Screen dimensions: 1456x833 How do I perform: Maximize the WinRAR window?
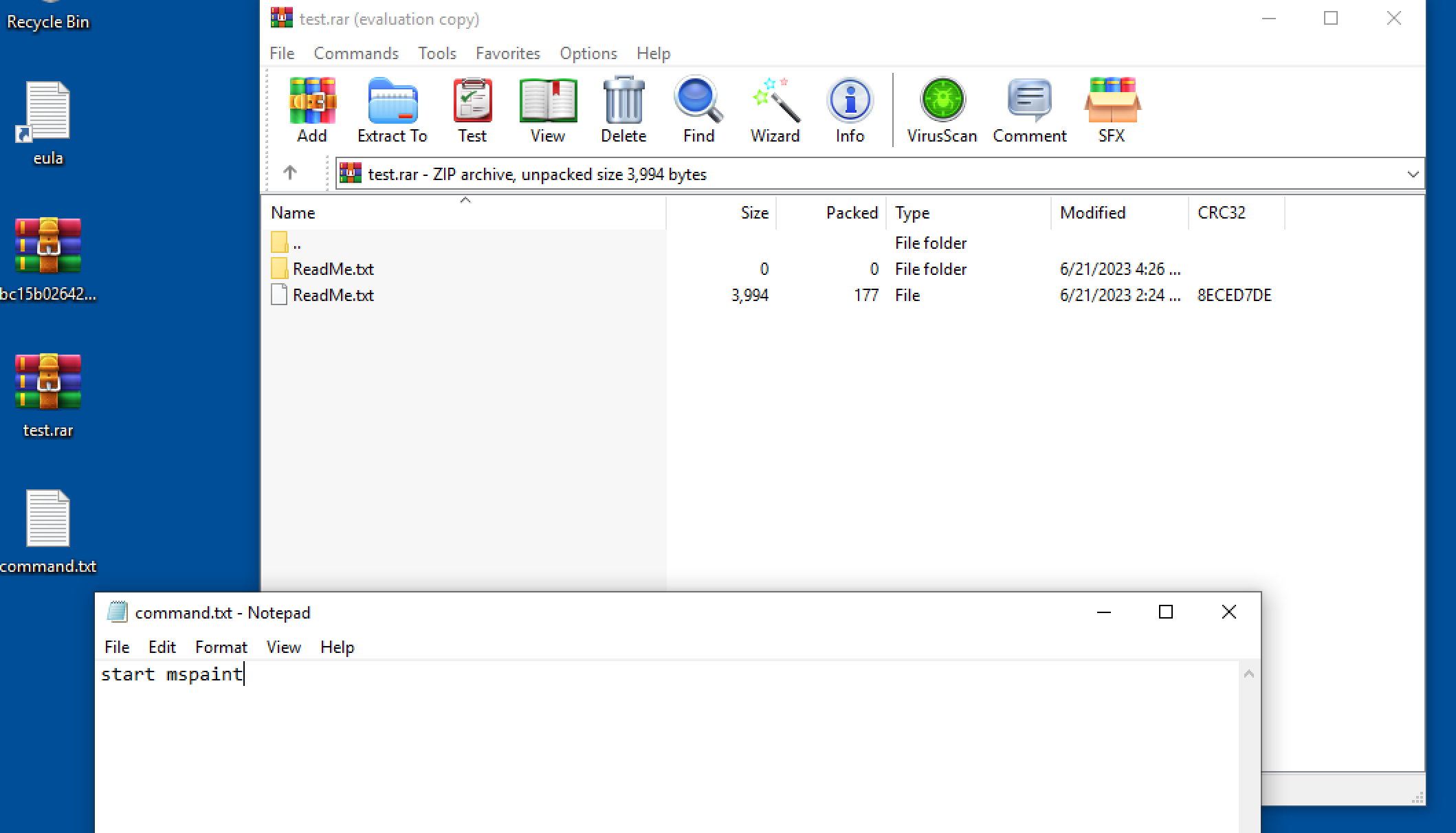click(x=1331, y=18)
